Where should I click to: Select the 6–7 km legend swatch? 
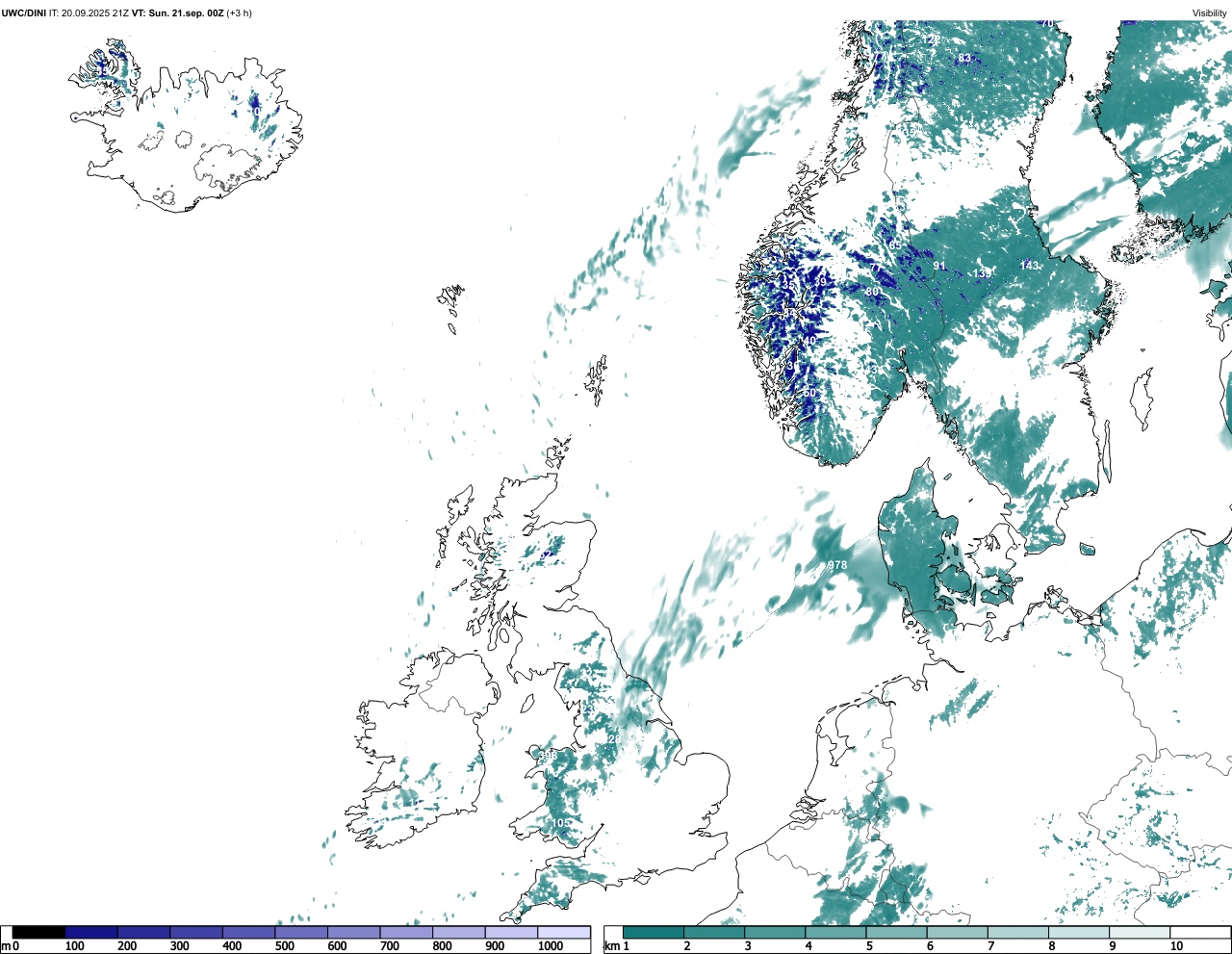coord(957,933)
